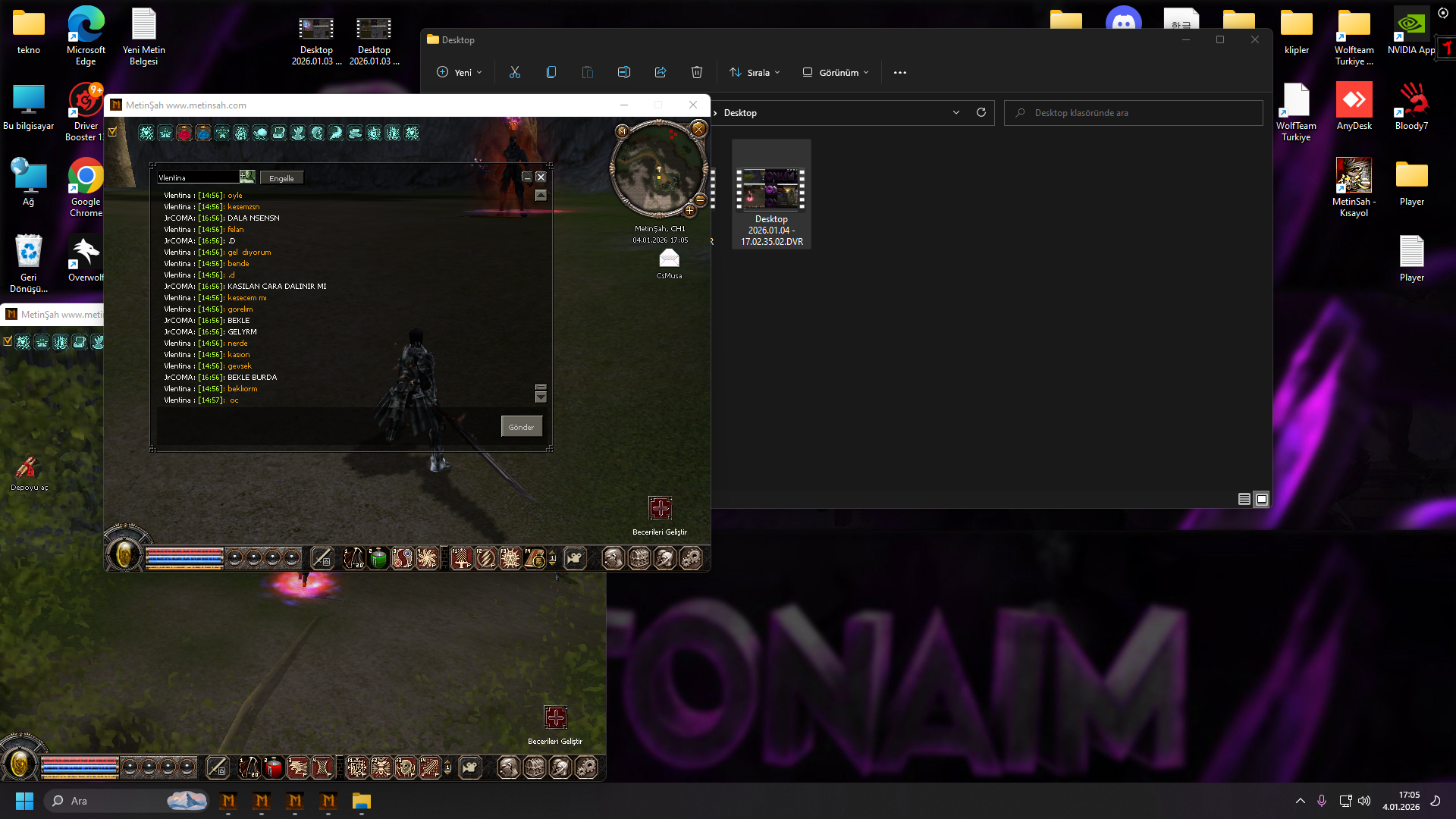Image resolution: width=1456 pixels, height=819 pixels.
Task: Toggle the yellow checkbox in back game window
Action: click(x=8, y=341)
